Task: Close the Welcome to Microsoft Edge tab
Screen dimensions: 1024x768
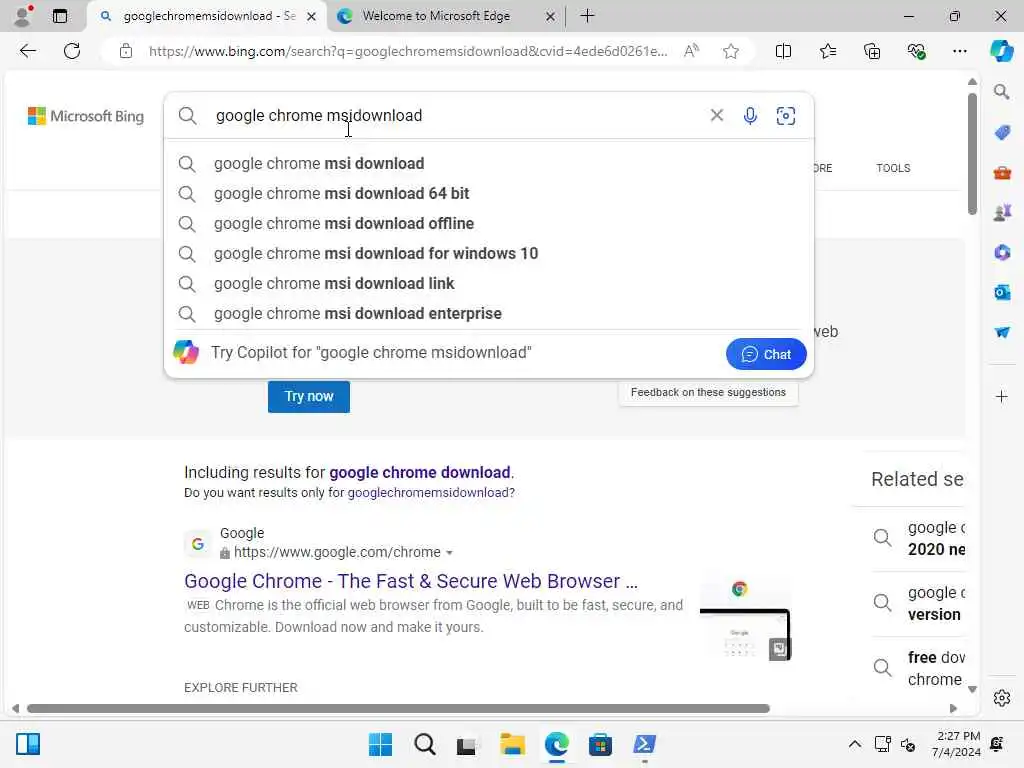Action: 550,16
